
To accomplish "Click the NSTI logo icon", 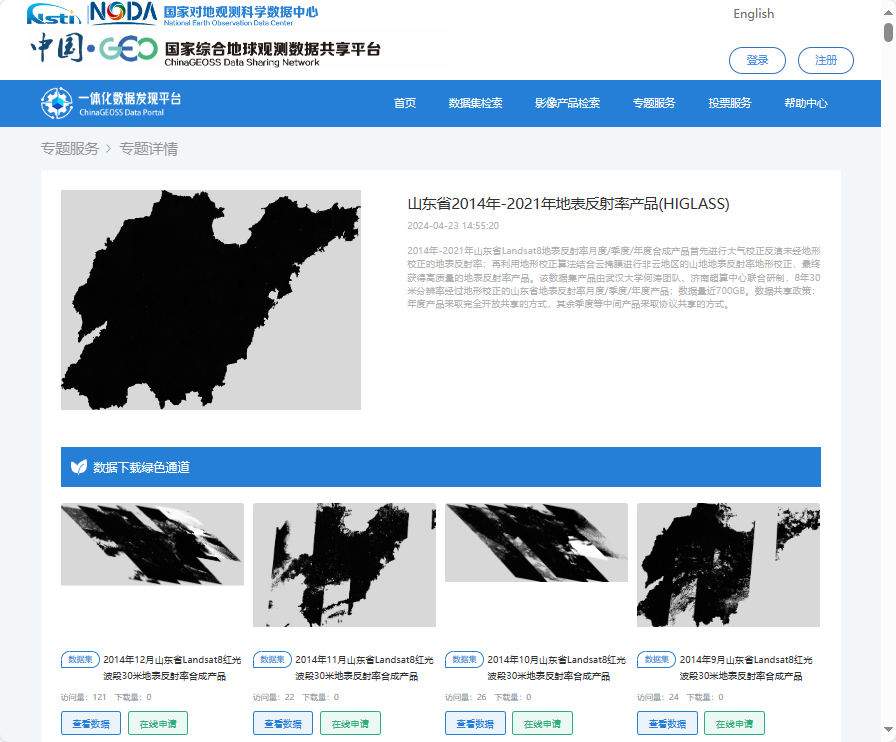I will click(x=54, y=15).
